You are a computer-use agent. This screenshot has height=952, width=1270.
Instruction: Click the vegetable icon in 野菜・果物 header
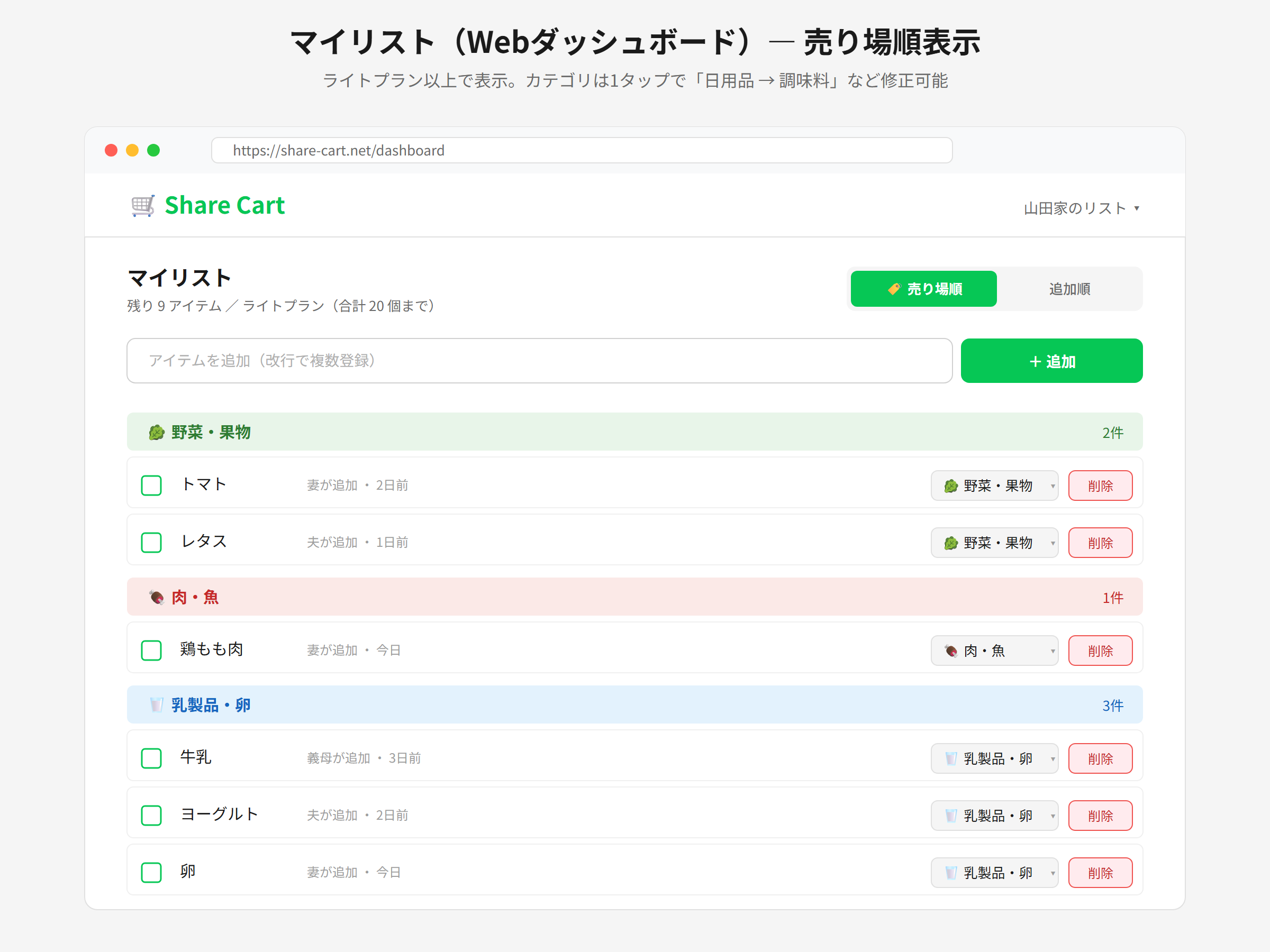(156, 432)
